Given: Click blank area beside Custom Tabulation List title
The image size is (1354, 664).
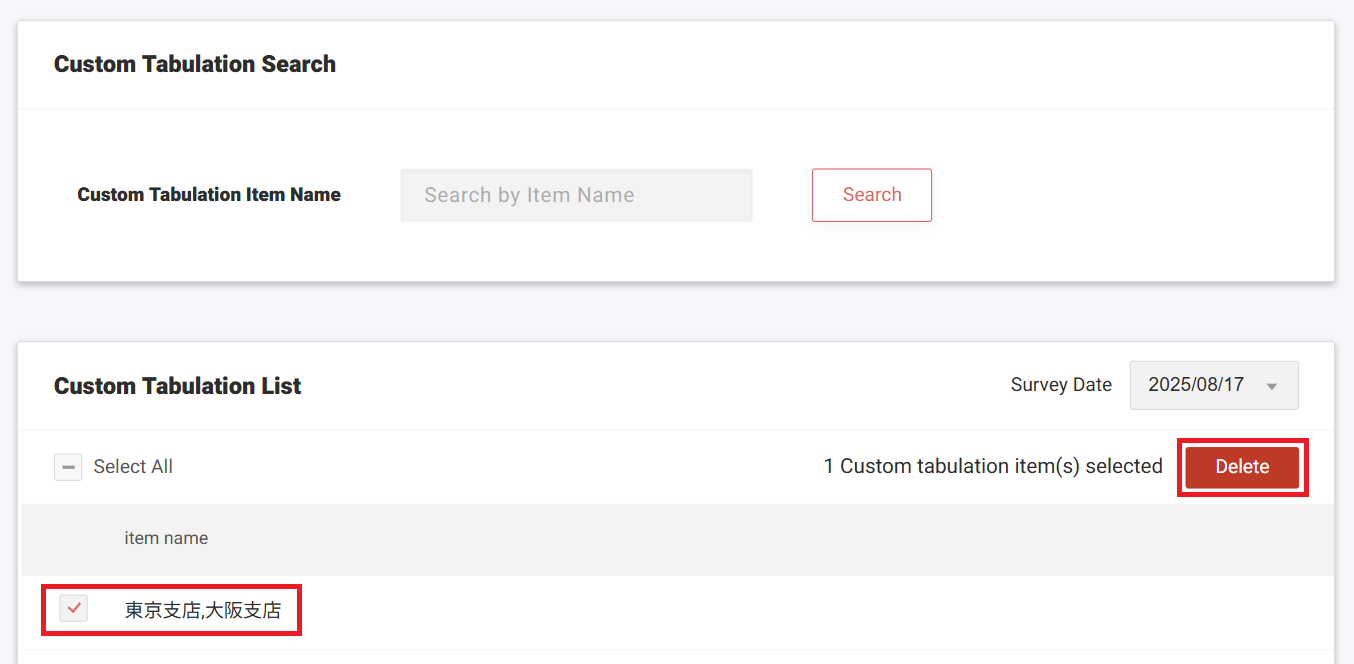Looking at the screenshot, I should (650, 386).
